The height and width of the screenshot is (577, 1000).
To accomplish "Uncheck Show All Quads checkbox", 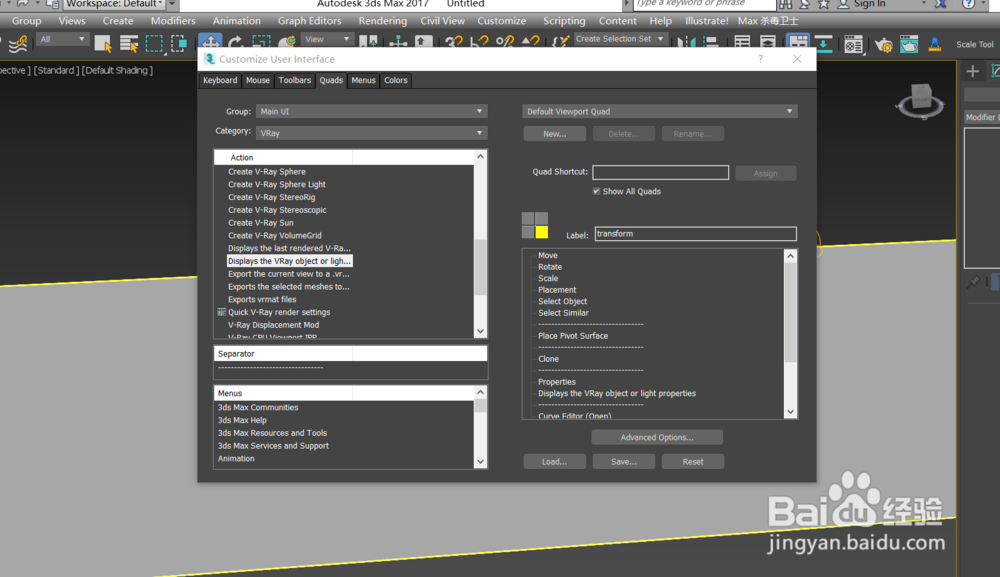I will click(x=596, y=191).
